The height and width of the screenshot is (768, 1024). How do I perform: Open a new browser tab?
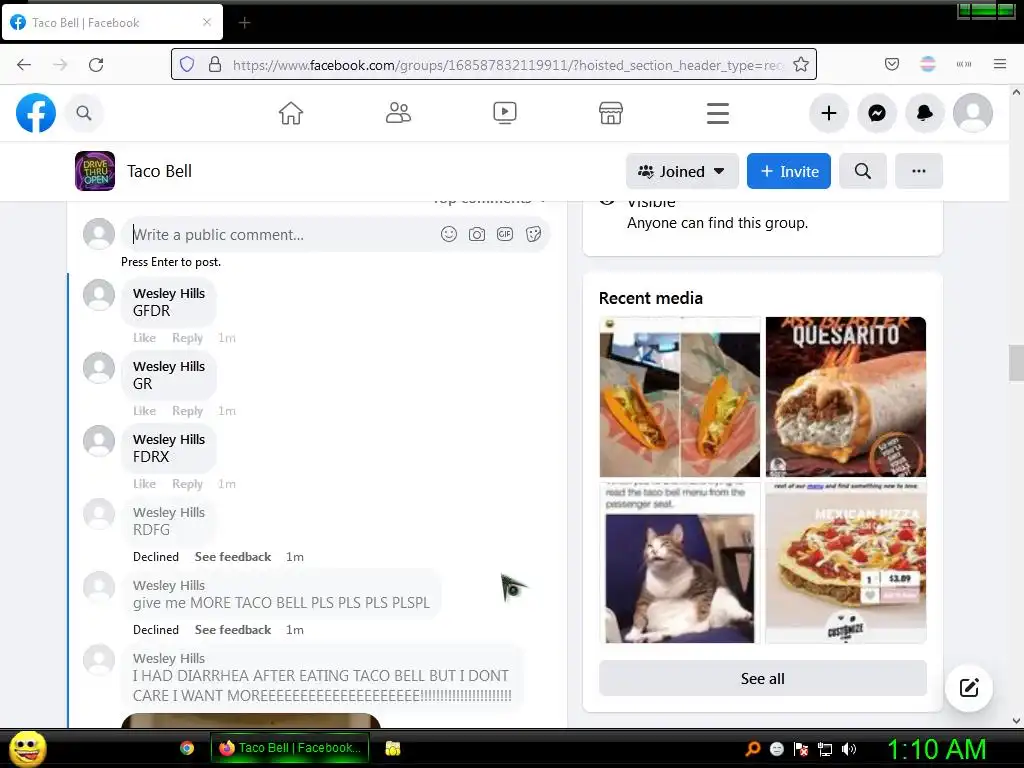[x=244, y=23]
